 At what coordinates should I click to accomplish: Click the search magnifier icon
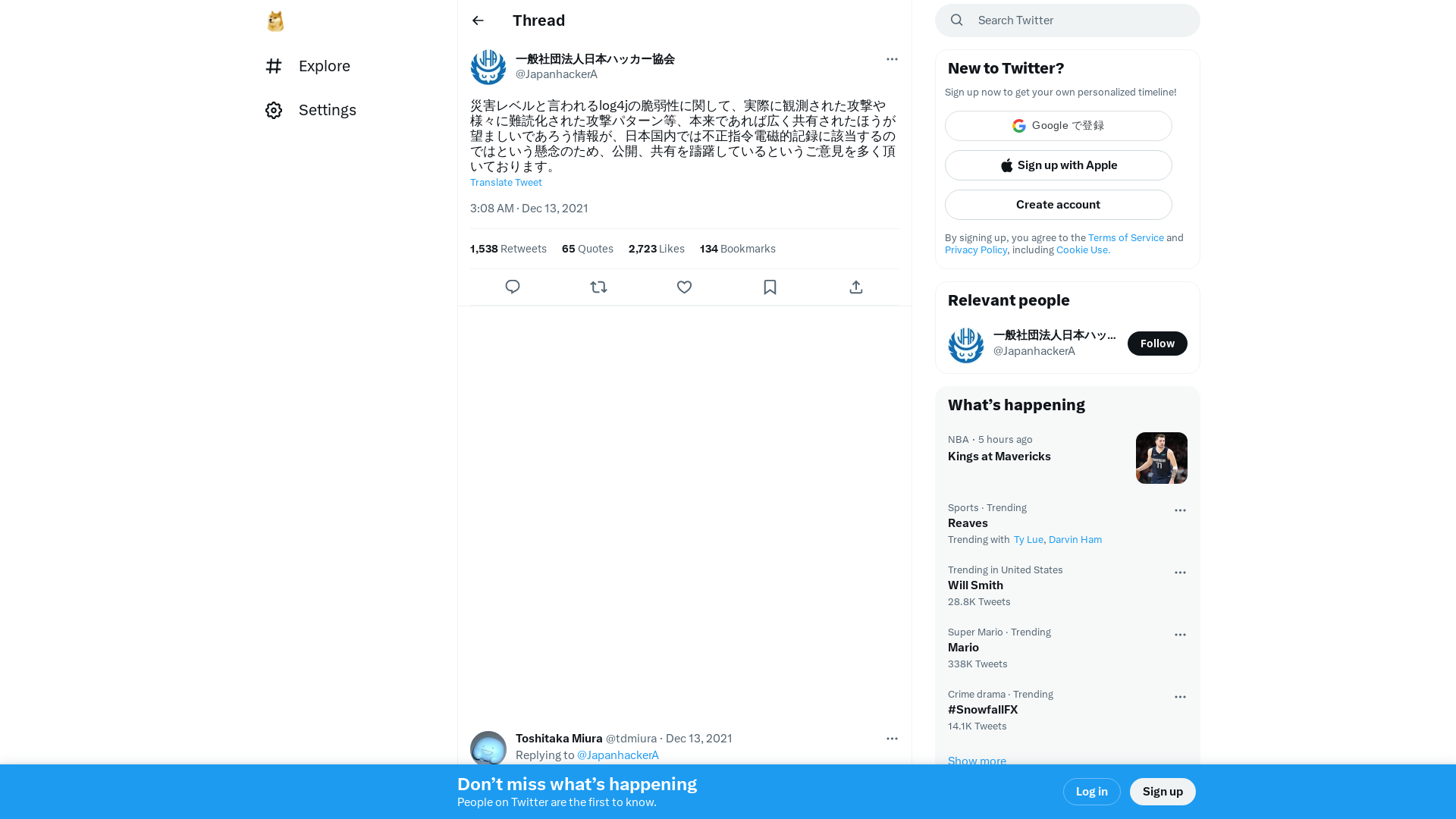tap(957, 20)
